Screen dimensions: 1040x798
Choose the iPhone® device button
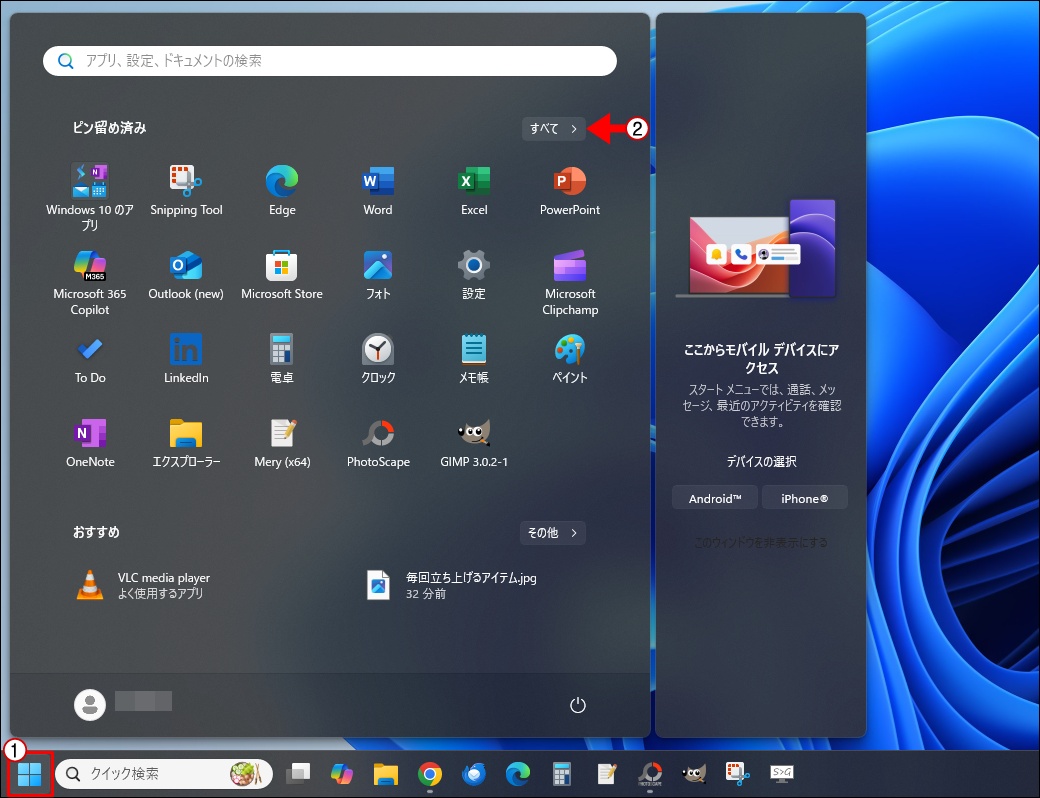[804, 498]
